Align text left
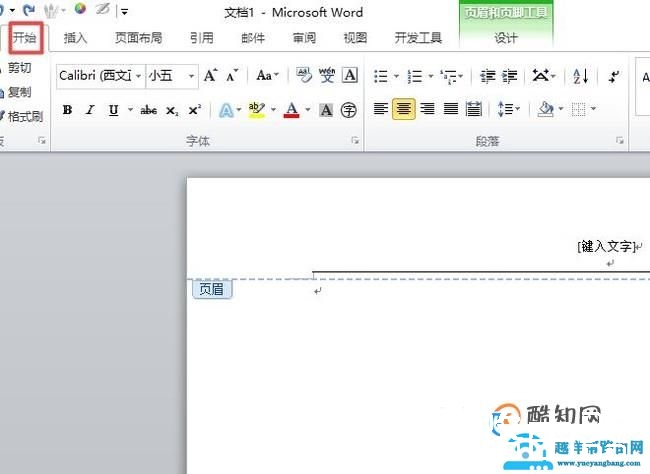650x474 pixels. [x=381, y=109]
